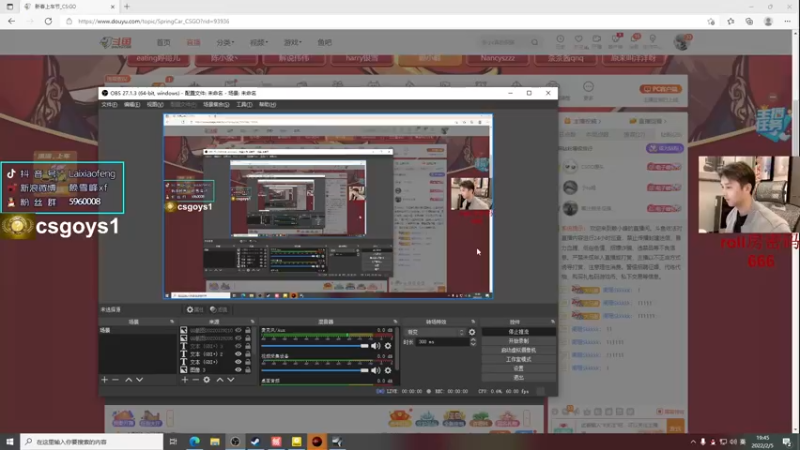Show hidden system tray icons chevron
800x450 pixels.
point(693,442)
